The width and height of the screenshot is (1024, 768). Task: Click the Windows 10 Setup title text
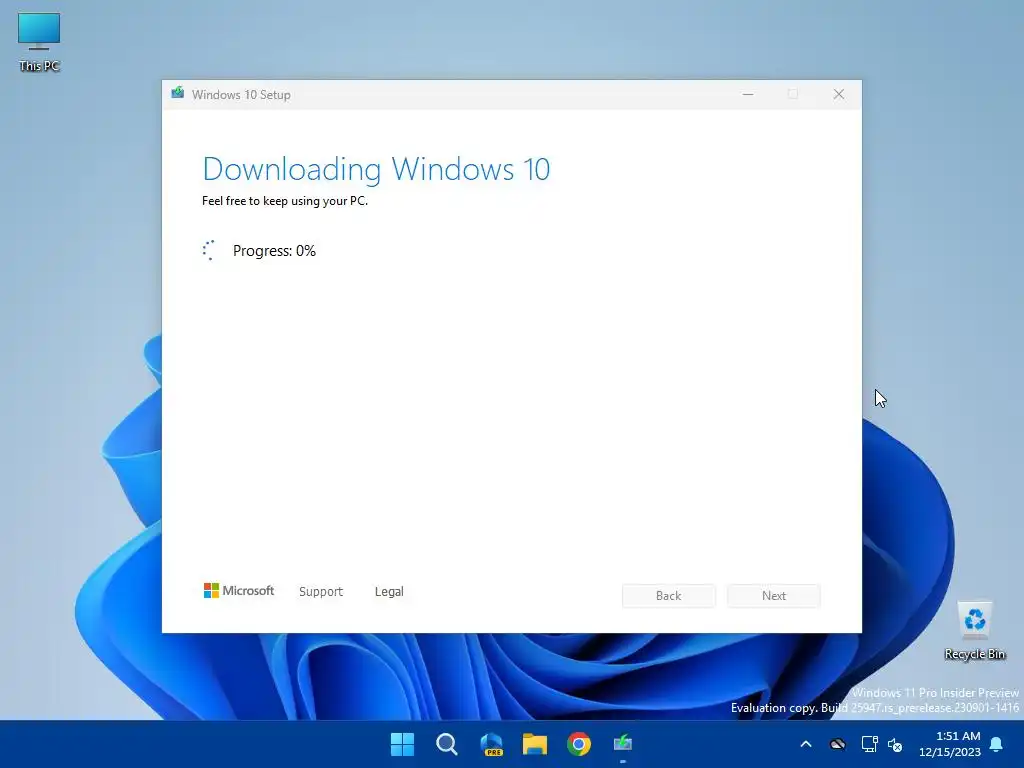pos(241,95)
